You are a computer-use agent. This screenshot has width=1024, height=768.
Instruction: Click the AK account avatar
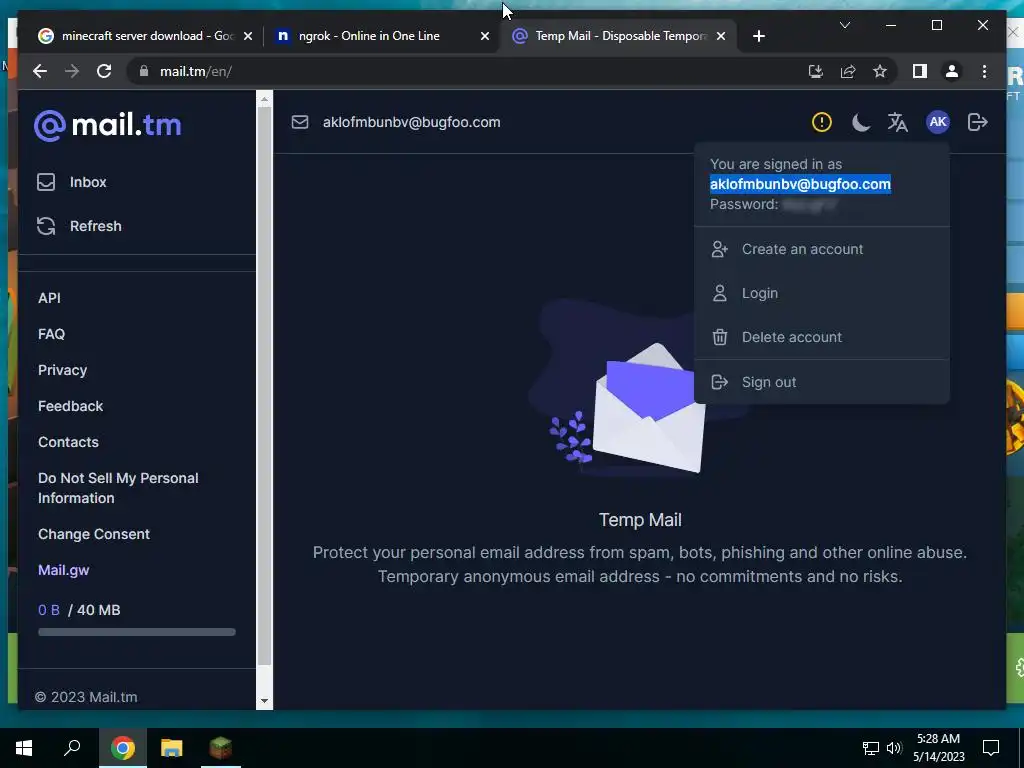938,122
